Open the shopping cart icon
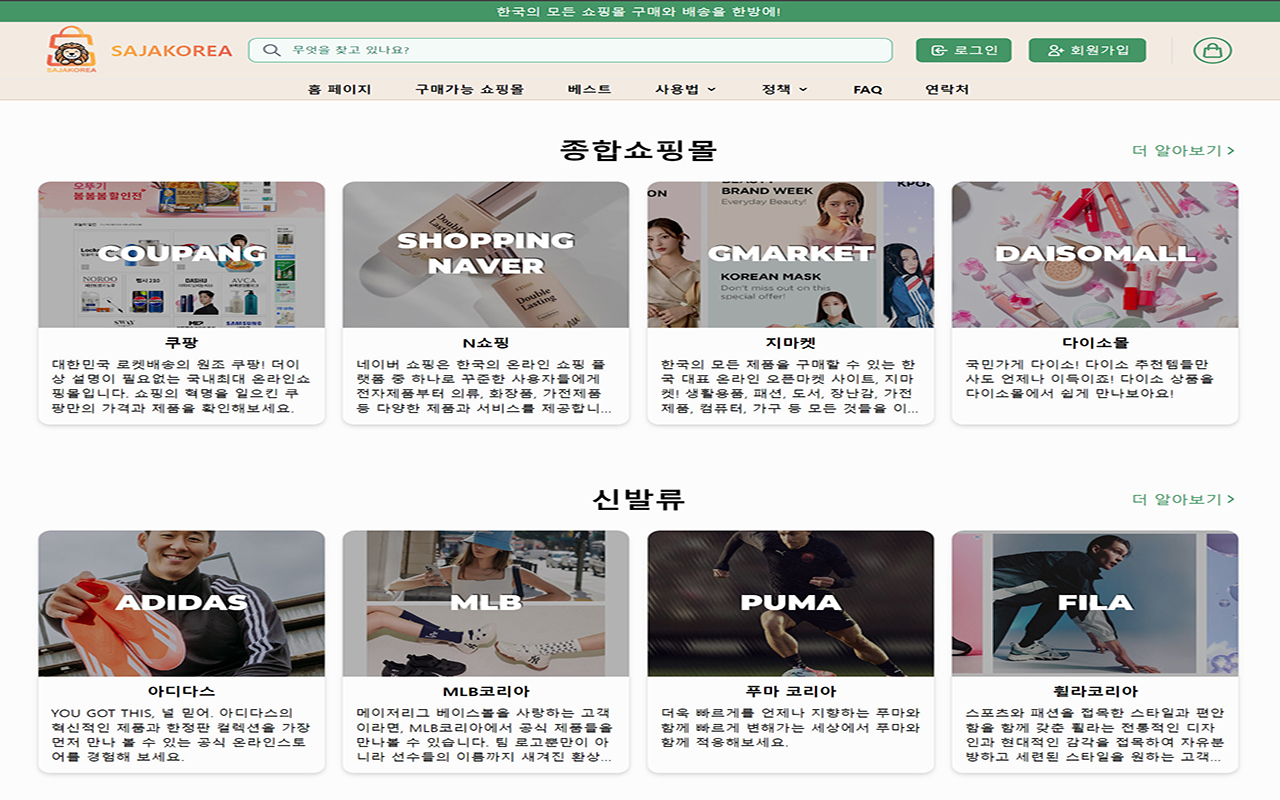1280x800 pixels. [1212, 50]
